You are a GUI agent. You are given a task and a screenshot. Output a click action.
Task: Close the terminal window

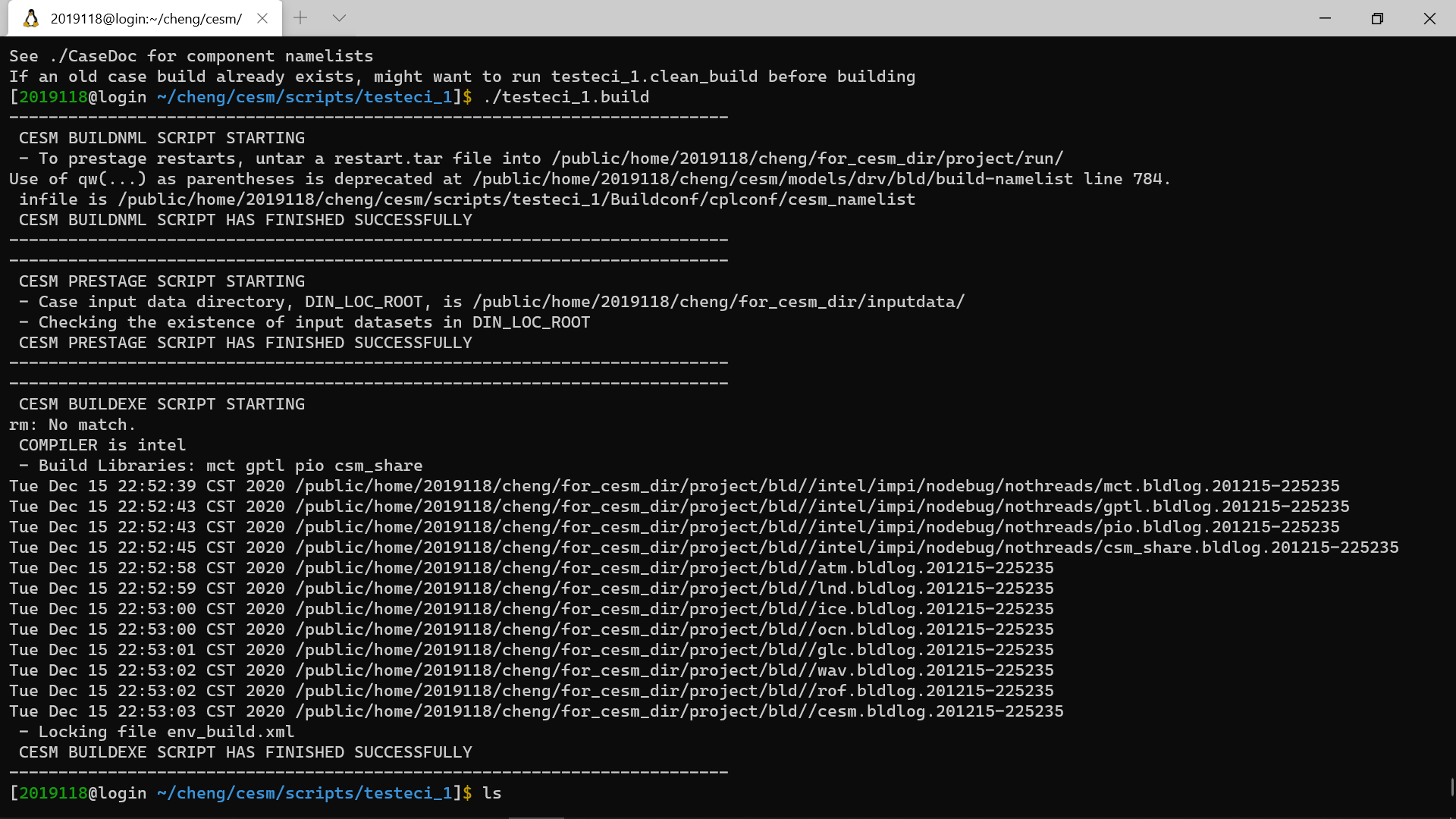tap(1429, 18)
